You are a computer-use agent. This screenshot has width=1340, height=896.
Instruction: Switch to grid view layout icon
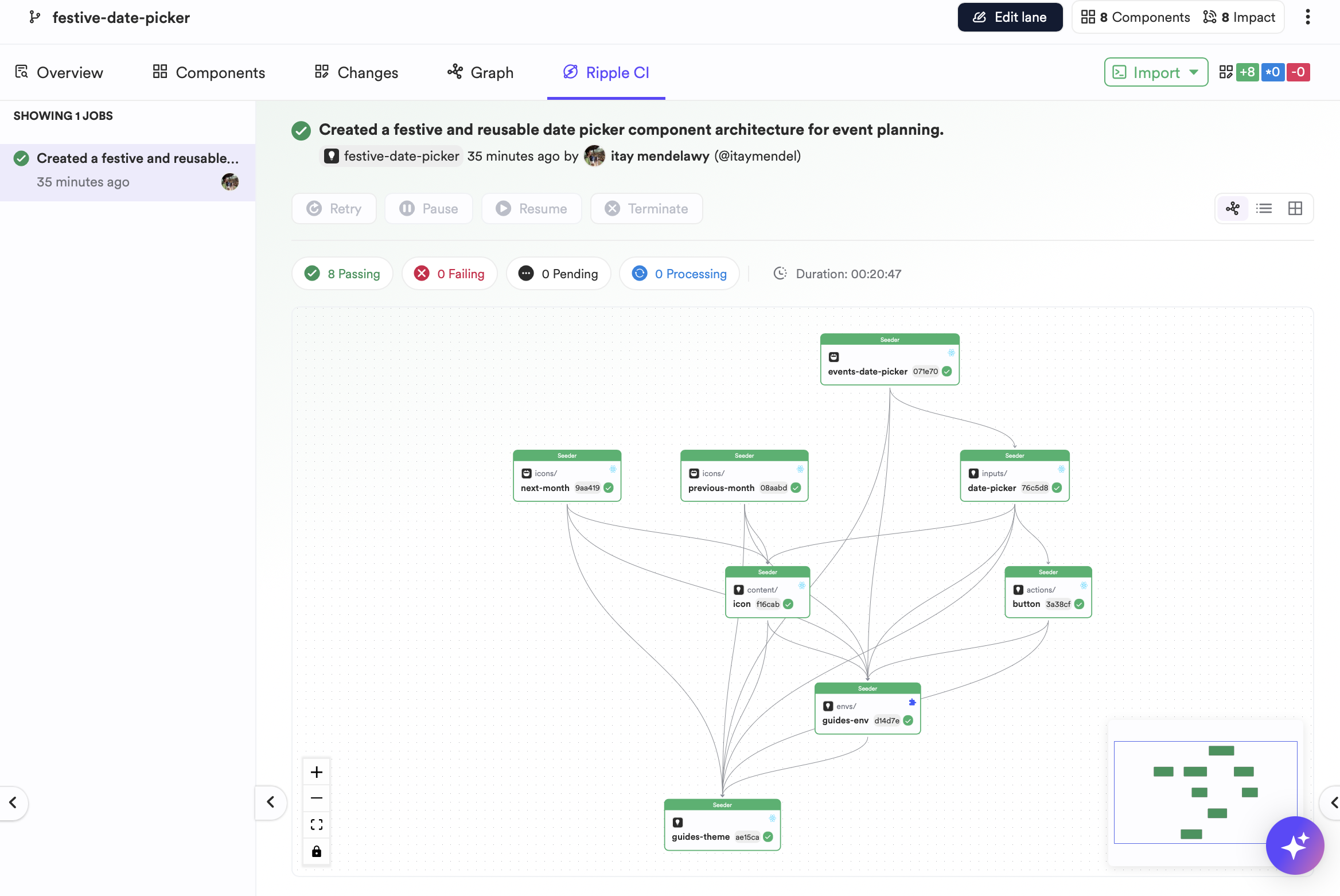[1295, 208]
